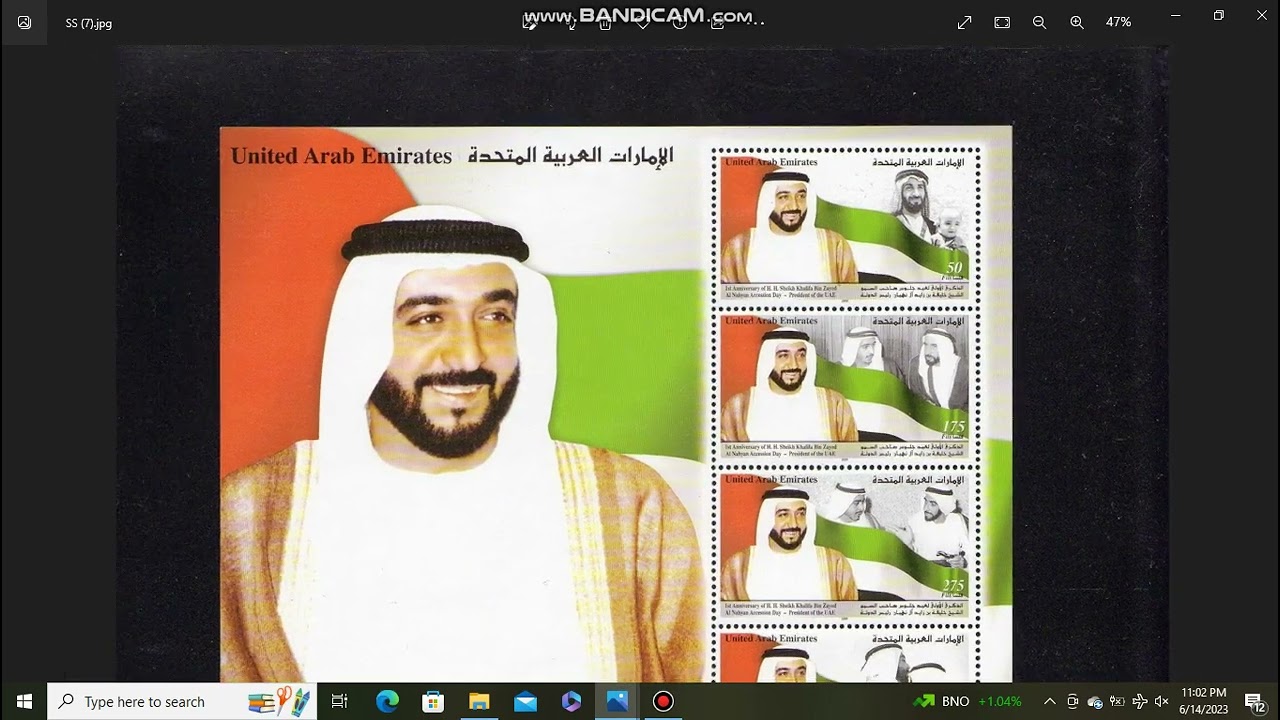Open the purple hexagon app on the taskbar
This screenshot has height=720, width=1280.
coord(571,701)
